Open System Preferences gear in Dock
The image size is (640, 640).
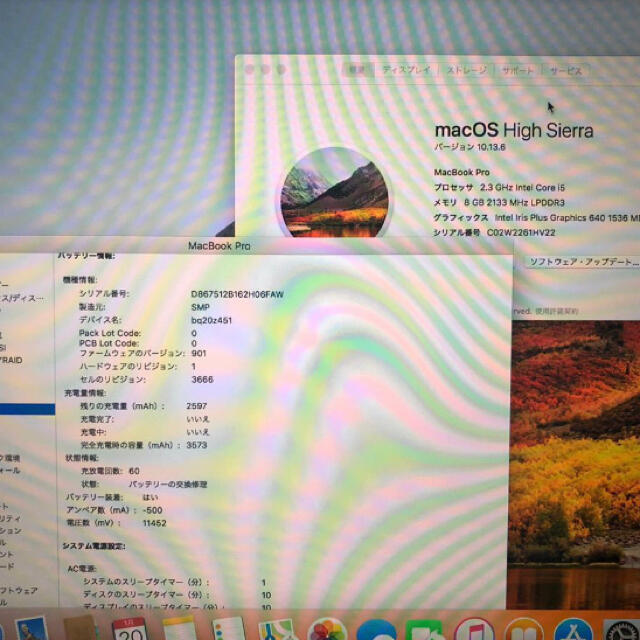click(622, 630)
